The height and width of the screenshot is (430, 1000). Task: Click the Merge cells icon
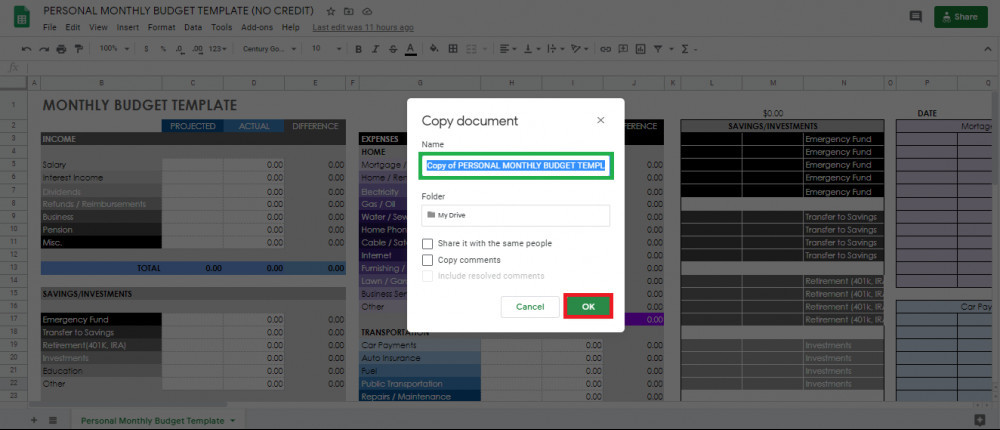pos(473,48)
